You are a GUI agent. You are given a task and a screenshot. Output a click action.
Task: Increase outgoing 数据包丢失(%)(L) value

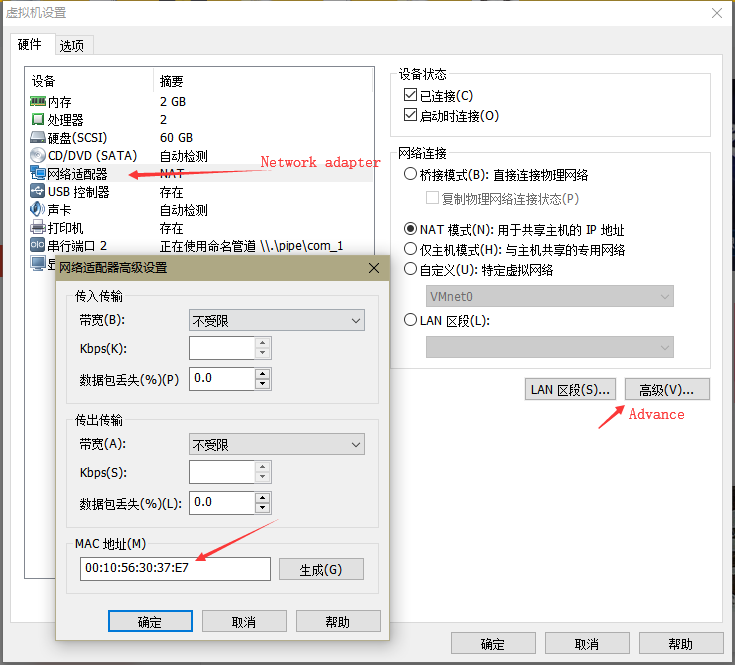point(263,498)
